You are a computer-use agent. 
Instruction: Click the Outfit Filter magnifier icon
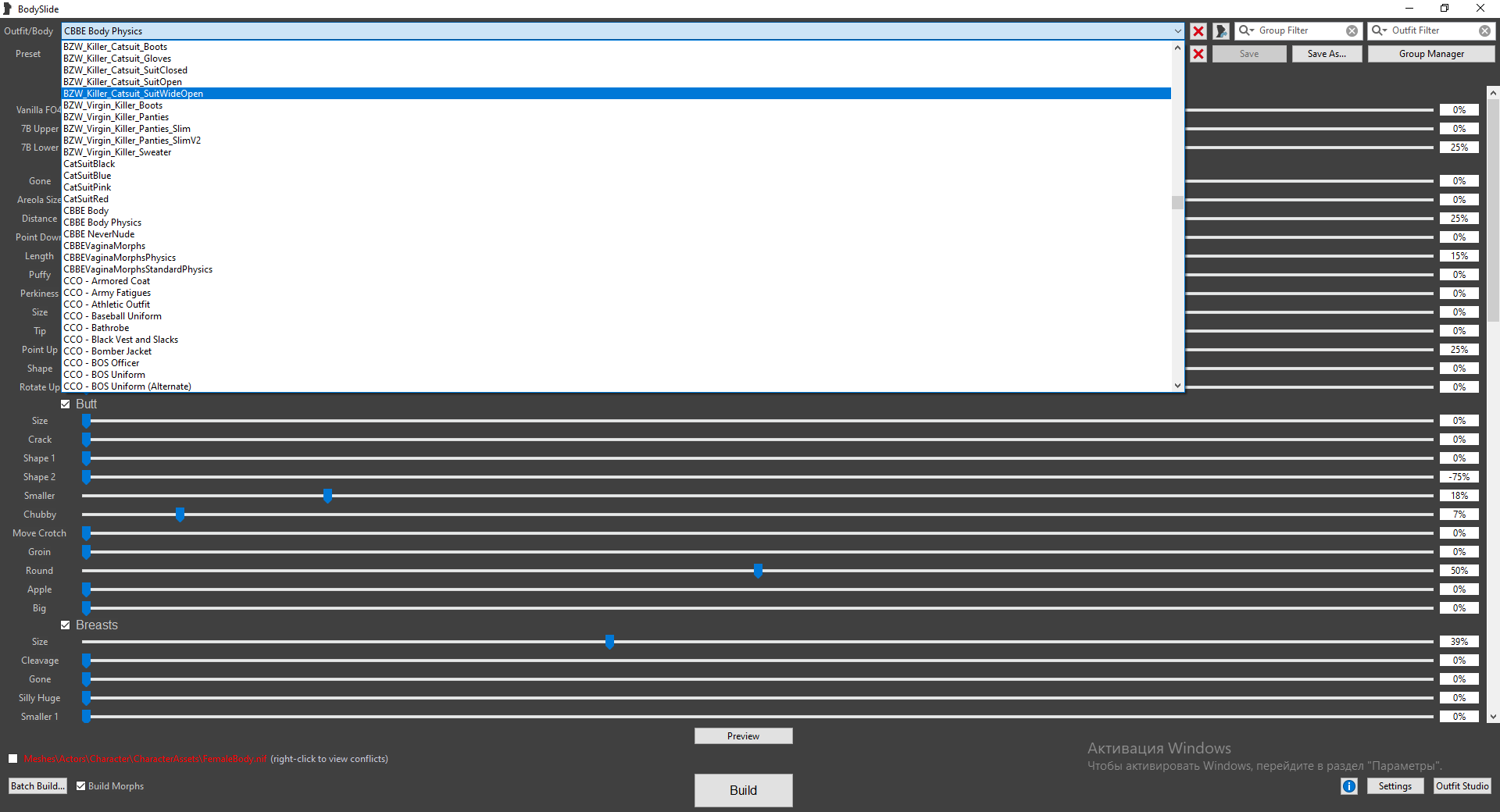click(x=1378, y=30)
